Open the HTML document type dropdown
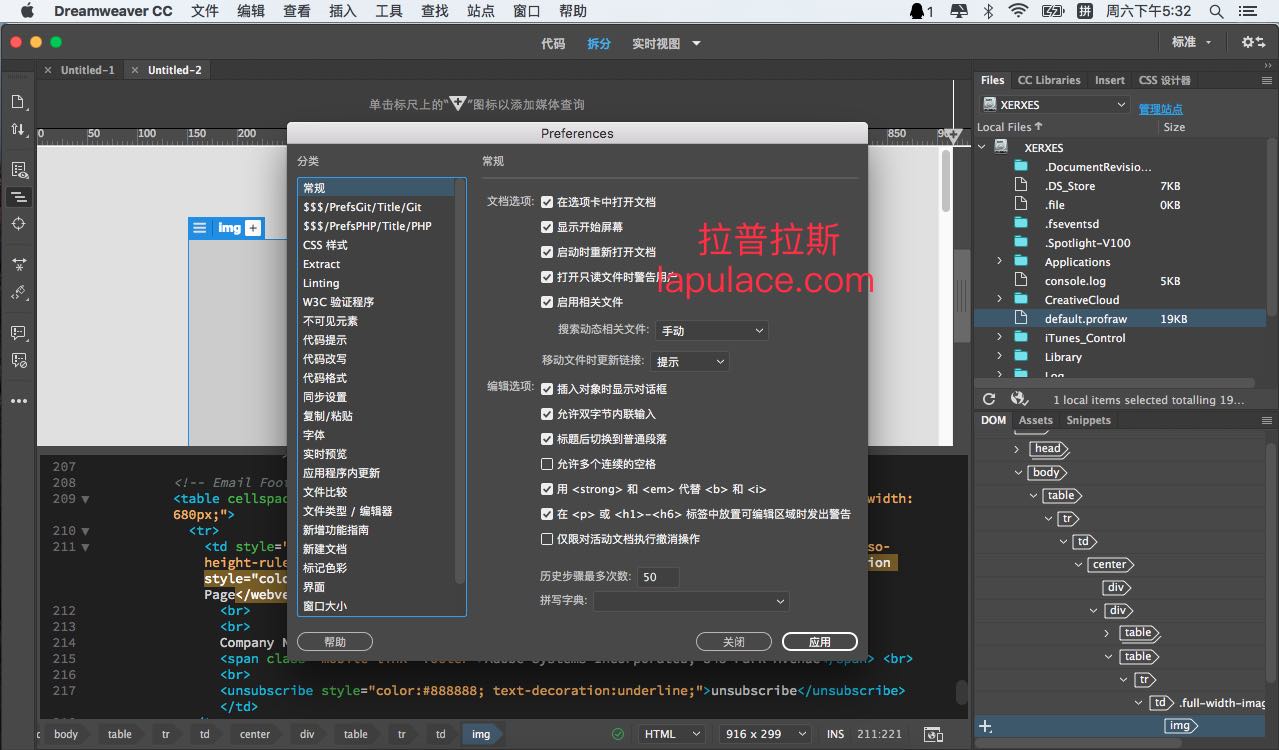Screen dimensions: 1279x750 click(x=671, y=734)
